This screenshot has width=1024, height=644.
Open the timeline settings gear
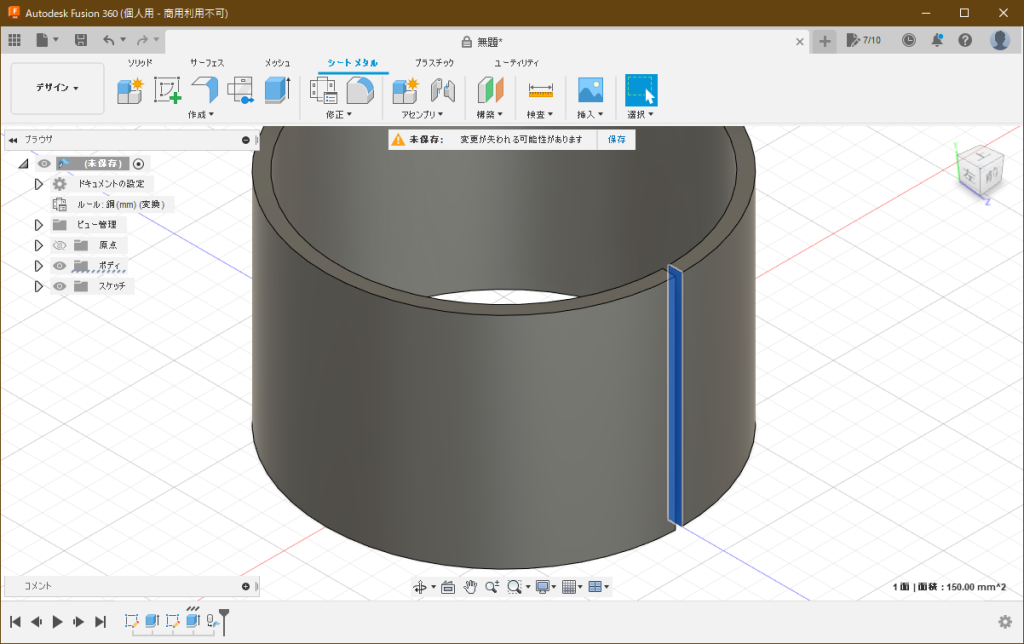pos(1005,622)
